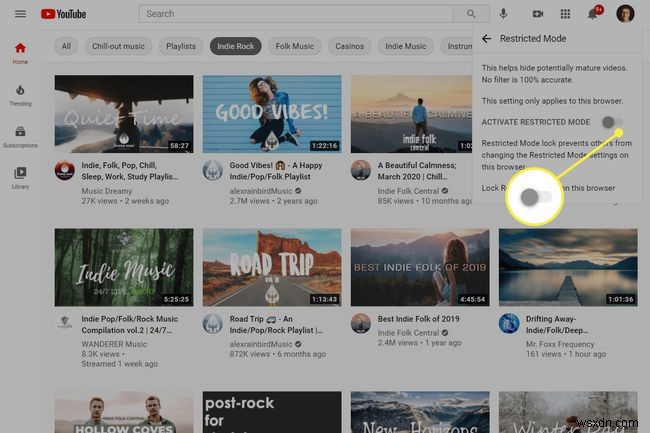The width and height of the screenshot is (650, 433).
Task: Click the search magnifier button
Action: click(x=471, y=14)
